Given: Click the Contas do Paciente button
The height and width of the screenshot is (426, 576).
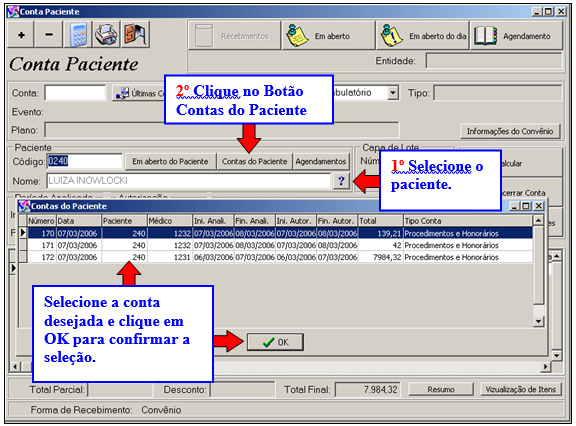Looking at the screenshot, I should (x=254, y=162).
